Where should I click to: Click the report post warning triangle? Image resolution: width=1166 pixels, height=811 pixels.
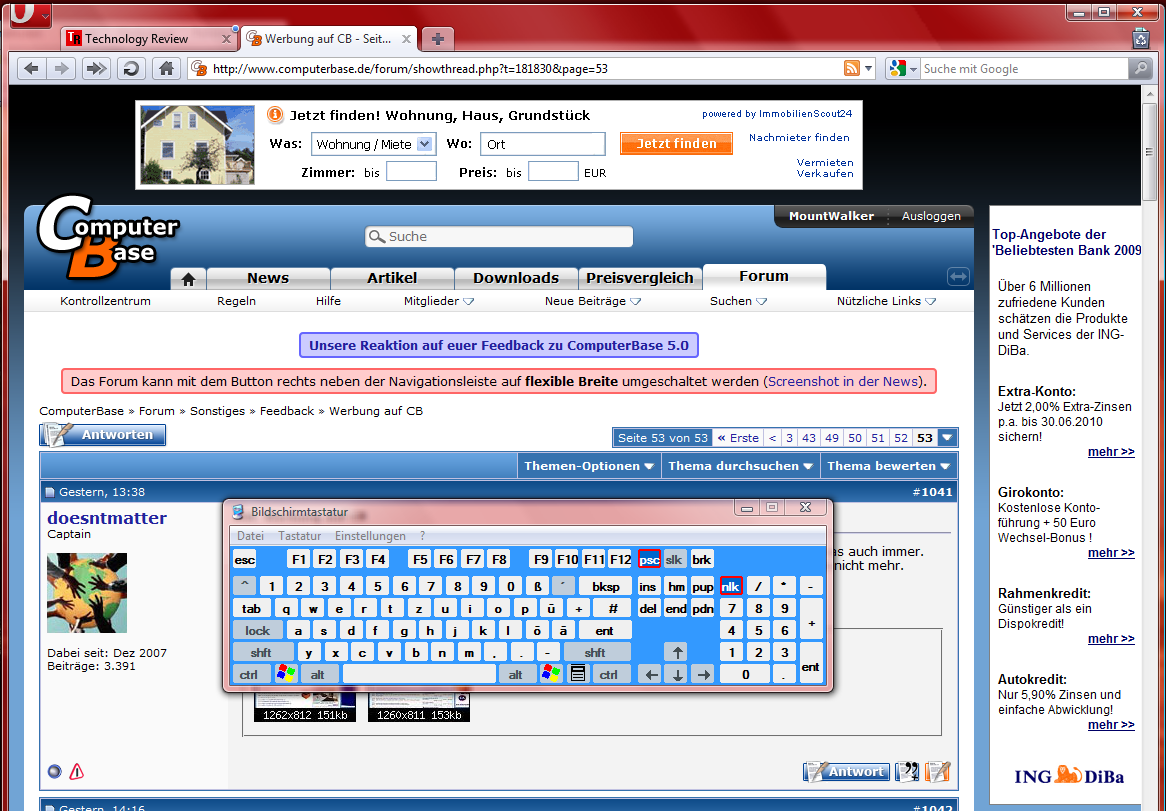click(x=77, y=772)
